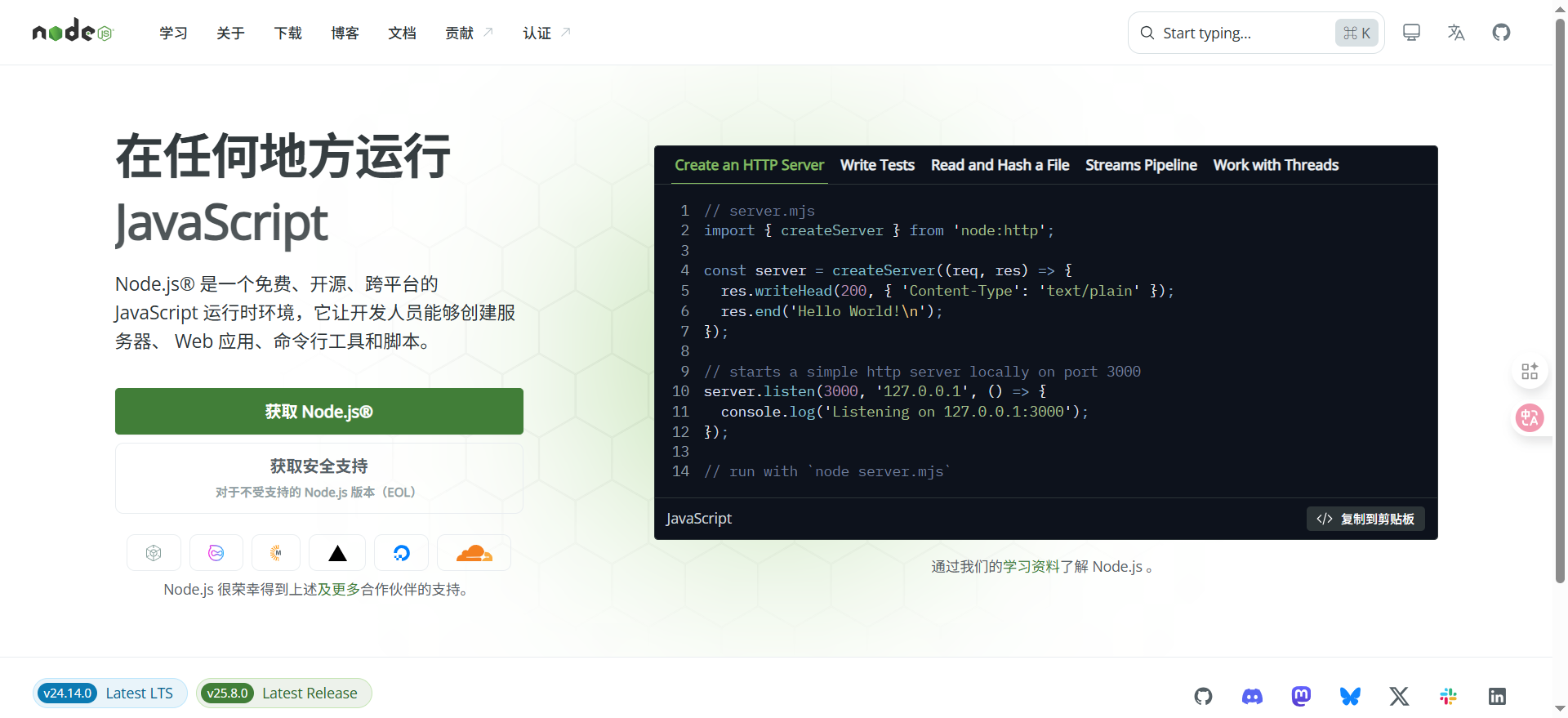Viewport: 1568px width, 718px height.
Task: Follow the 及更多 partners link
Action: coord(339,590)
